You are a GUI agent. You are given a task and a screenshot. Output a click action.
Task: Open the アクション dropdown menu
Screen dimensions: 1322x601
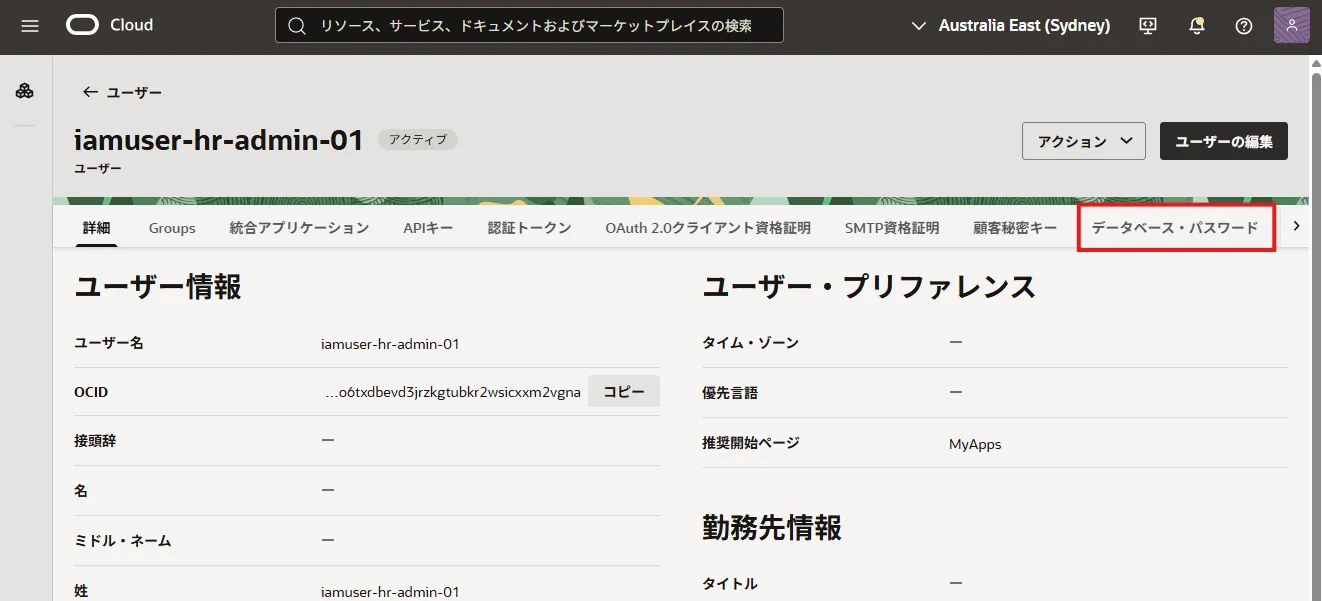point(1083,141)
